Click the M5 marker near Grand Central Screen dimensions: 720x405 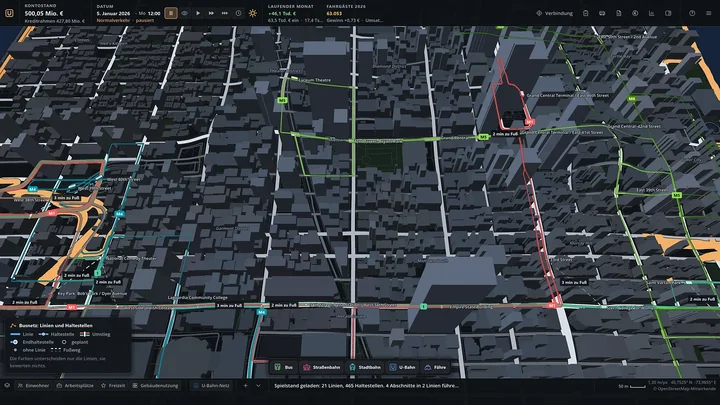pos(483,137)
